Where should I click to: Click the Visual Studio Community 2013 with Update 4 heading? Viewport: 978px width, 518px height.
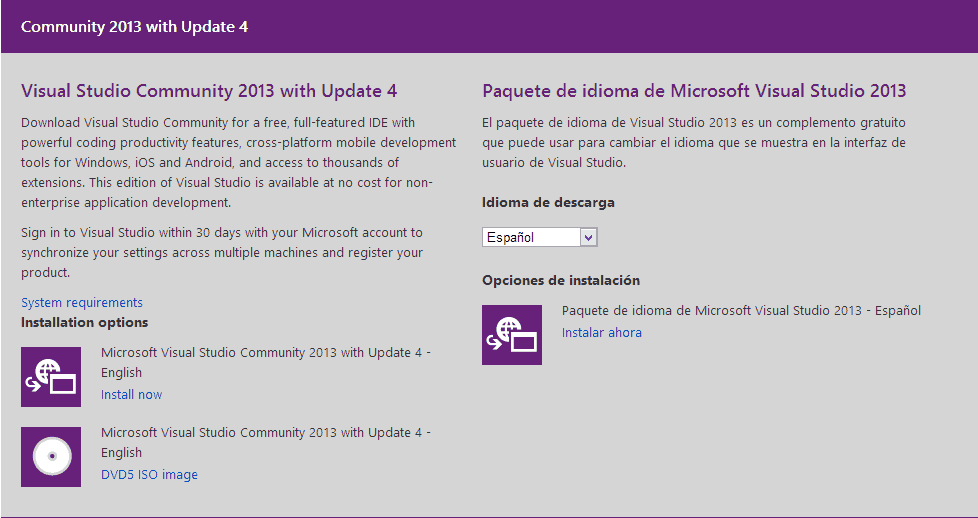pos(209,91)
